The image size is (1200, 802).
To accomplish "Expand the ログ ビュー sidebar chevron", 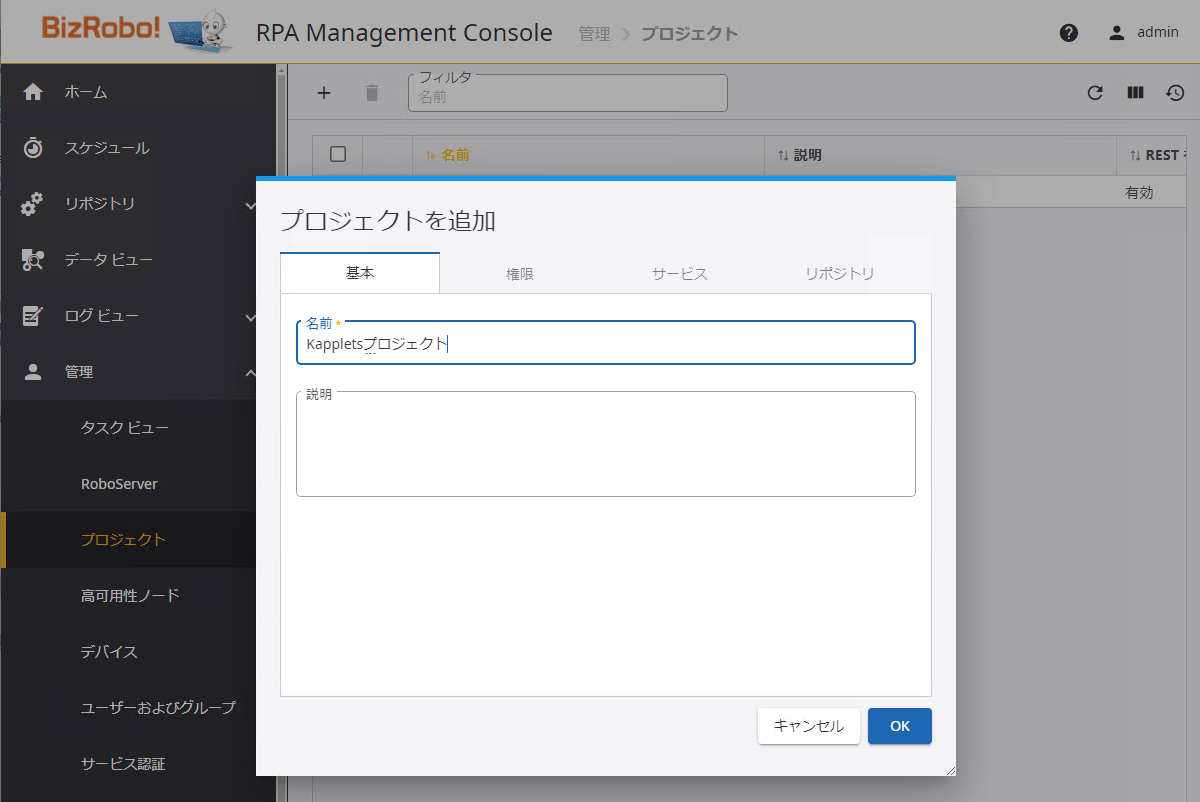I will click(x=250, y=317).
